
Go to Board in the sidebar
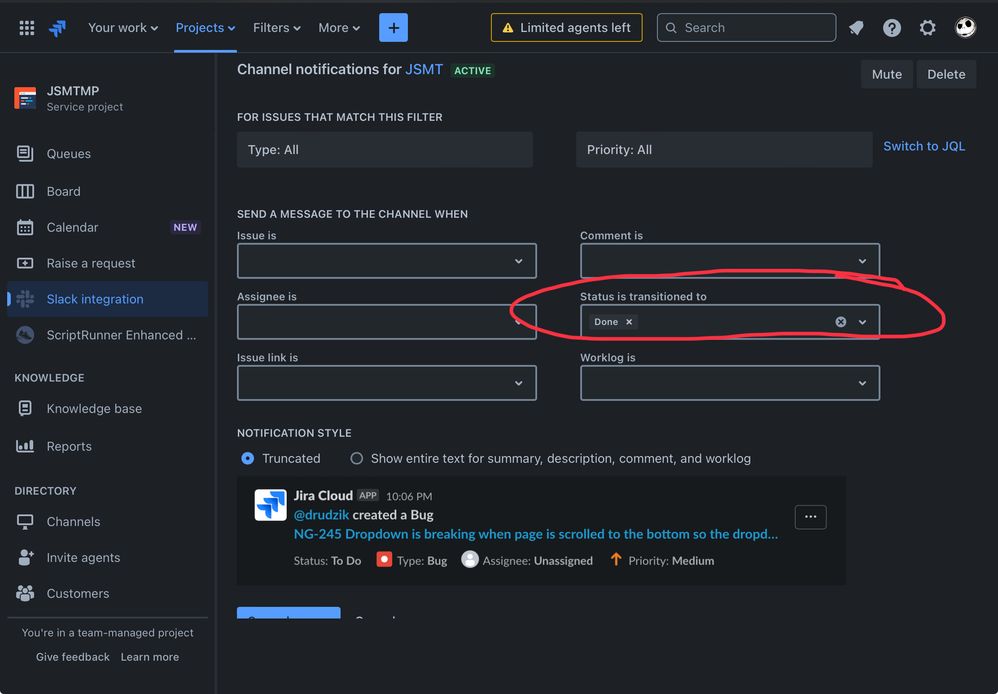(107, 191)
